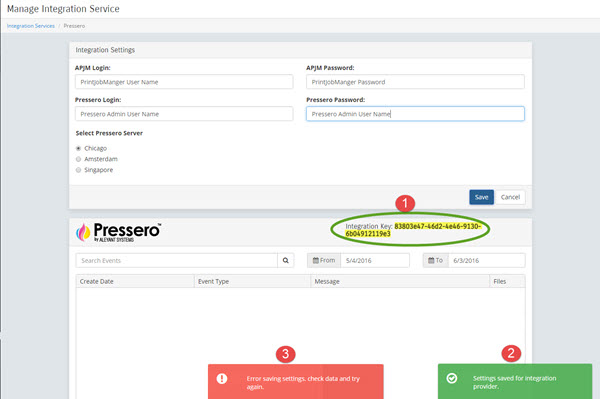Image resolution: width=600 pixels, height=399 pixels.
Task: Select the Singapore server radio button
Action: point(78,170)
